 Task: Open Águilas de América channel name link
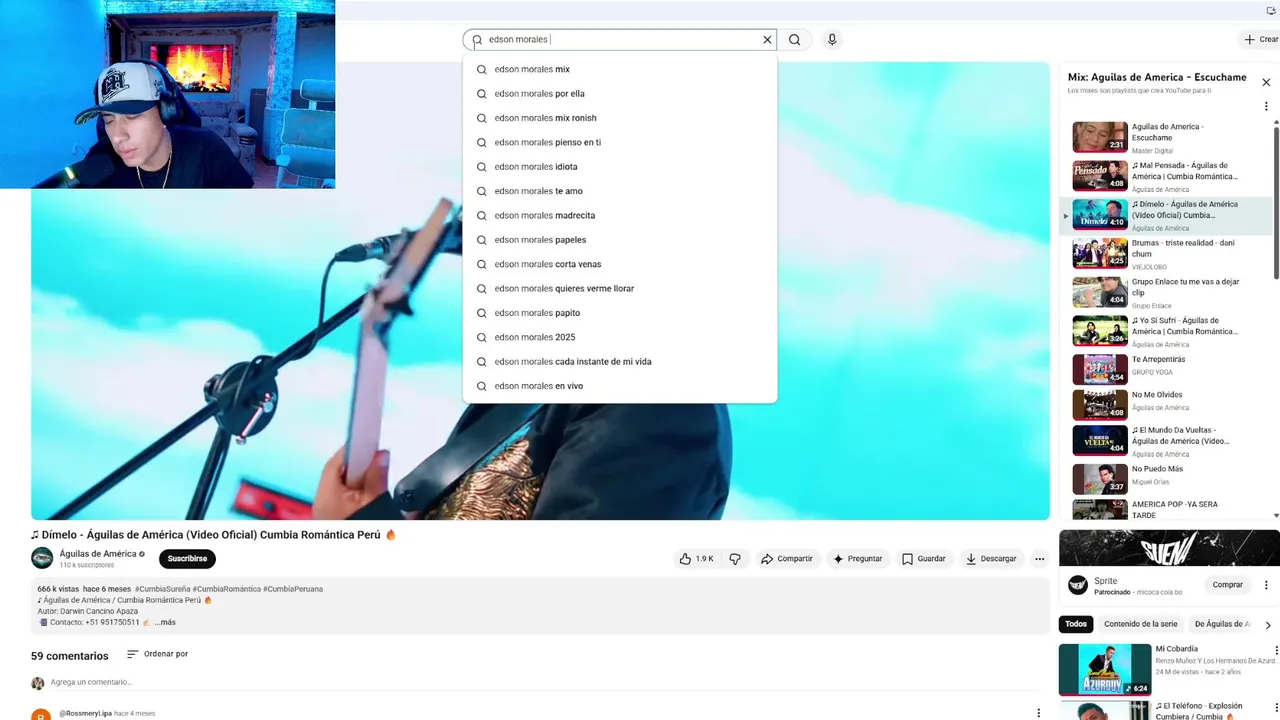point(98,554)
